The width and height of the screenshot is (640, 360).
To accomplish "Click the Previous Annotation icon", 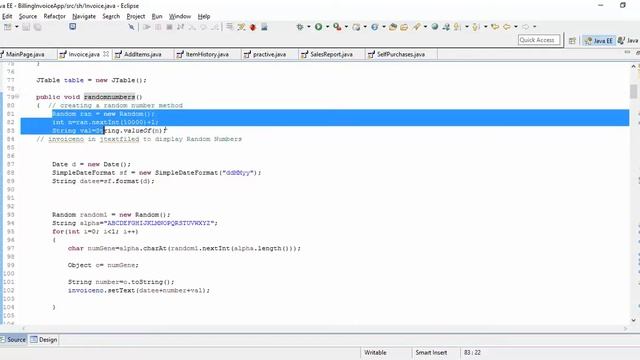I will (x=457, y=27).
